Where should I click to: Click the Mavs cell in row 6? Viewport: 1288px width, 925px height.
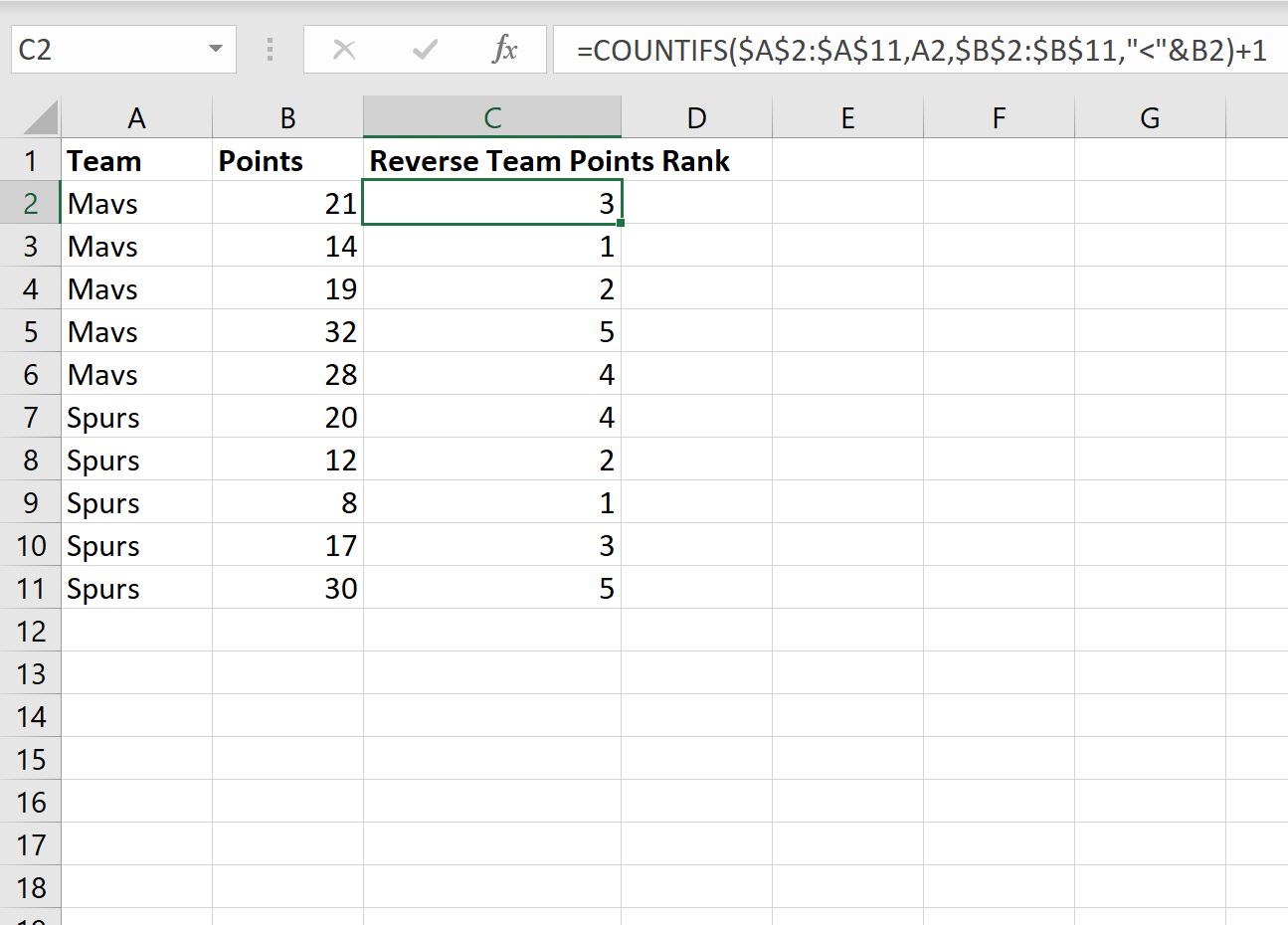tap(136, 374)
